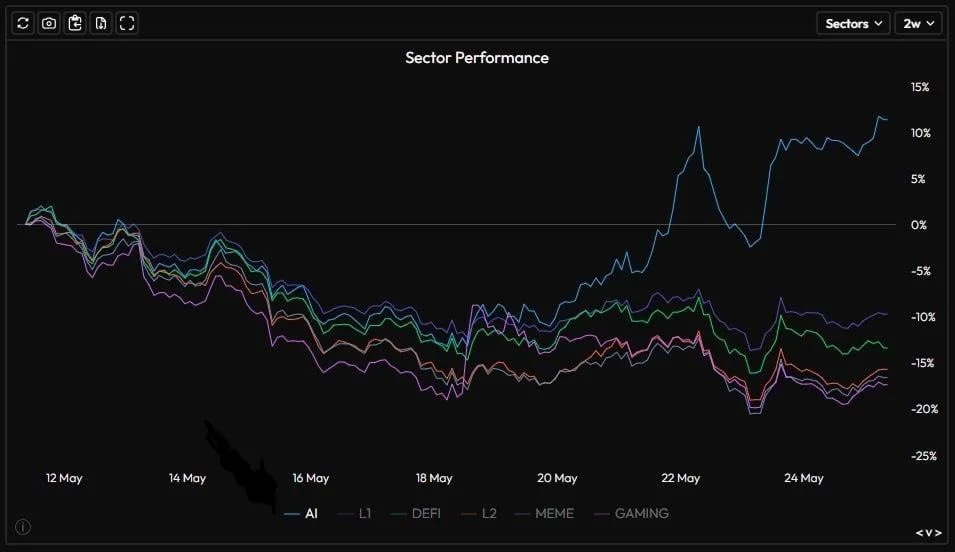Toggle the L1 series in legend
Screen dimensions: 955x552
(x=354, y=514)
